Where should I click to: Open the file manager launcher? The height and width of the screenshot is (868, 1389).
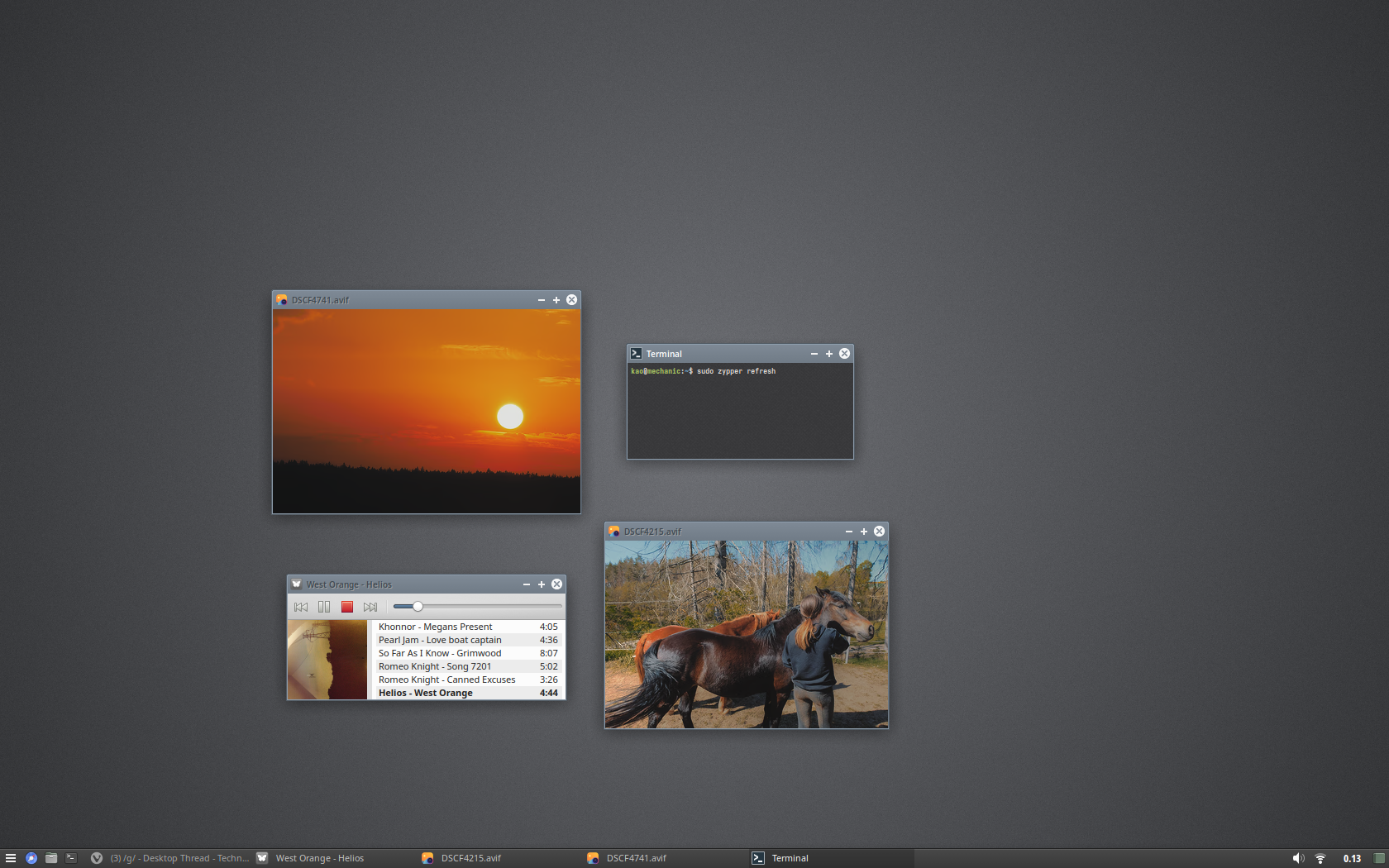click(x=51, y=858)
